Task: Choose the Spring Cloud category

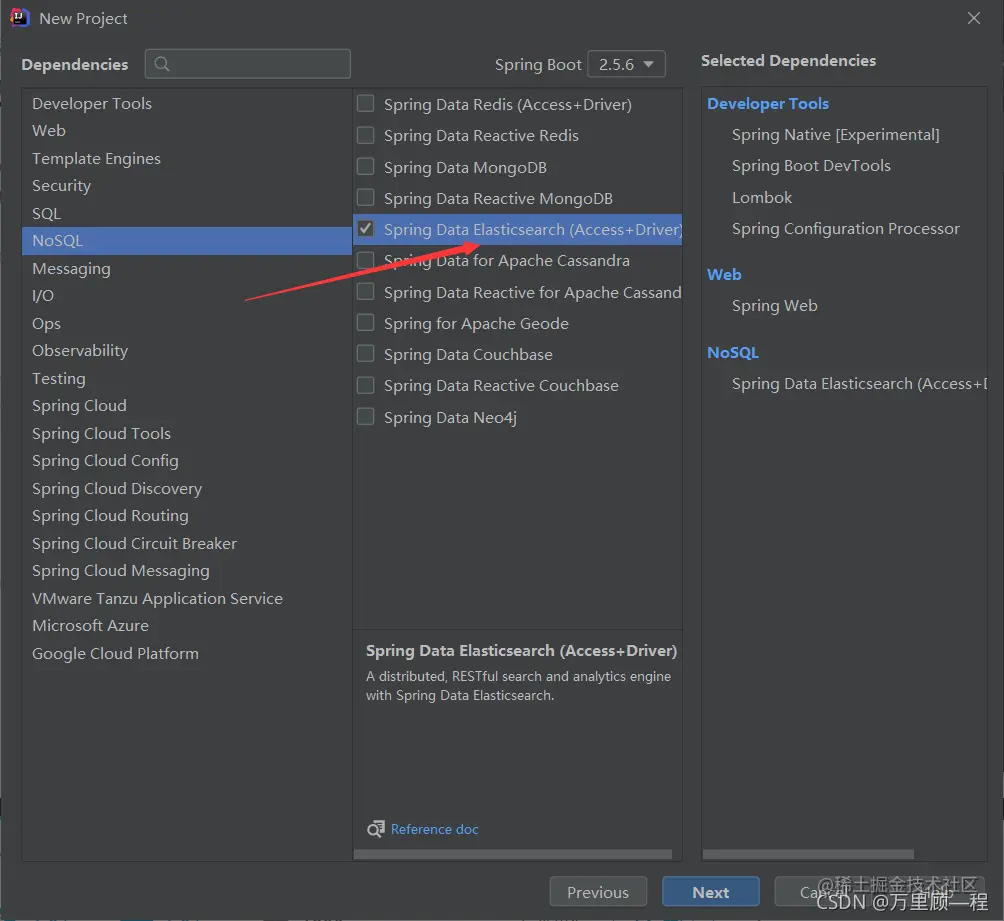Action: 186,406
